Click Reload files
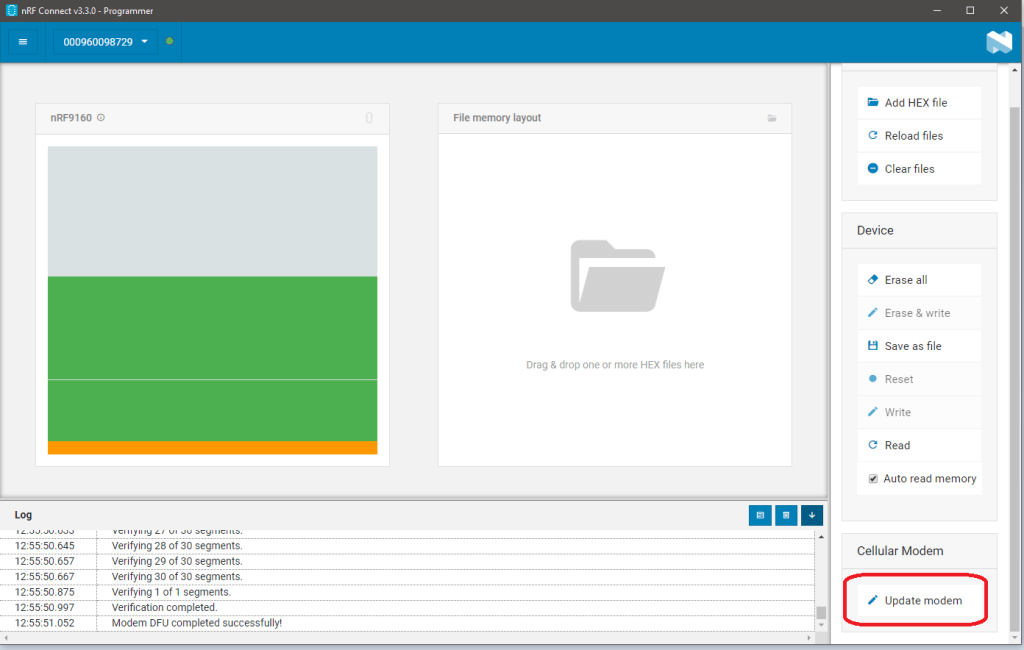The height and width of the screenshot is (650, 1024). [x=913, y=136]
